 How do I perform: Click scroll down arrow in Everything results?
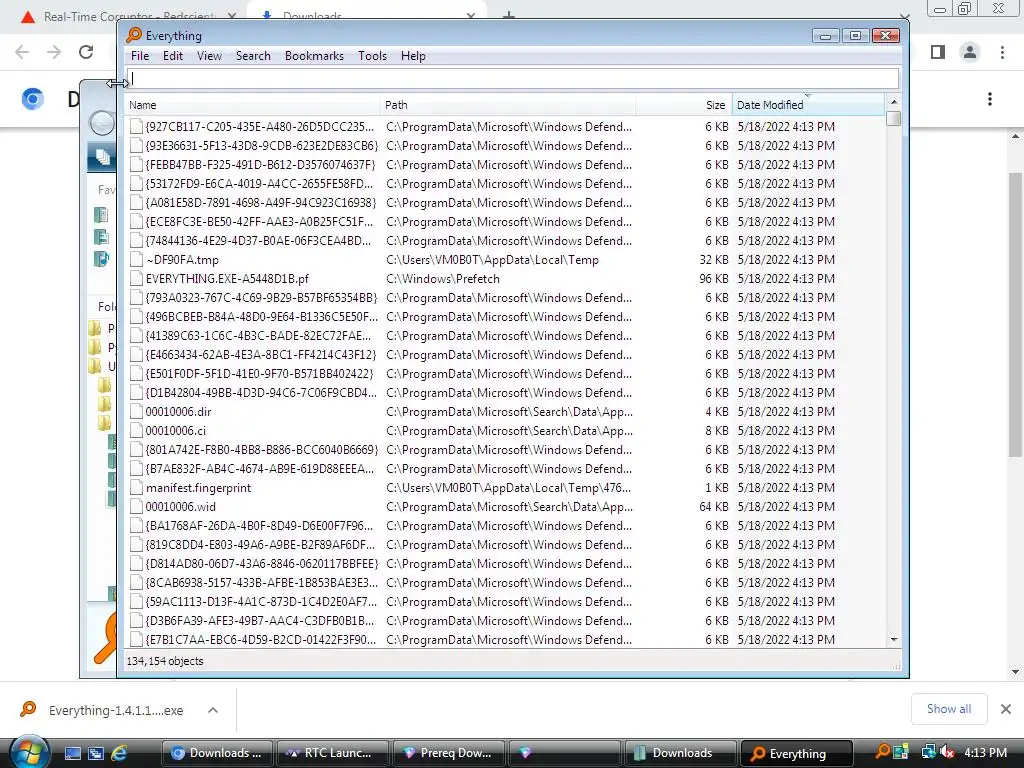894,640
